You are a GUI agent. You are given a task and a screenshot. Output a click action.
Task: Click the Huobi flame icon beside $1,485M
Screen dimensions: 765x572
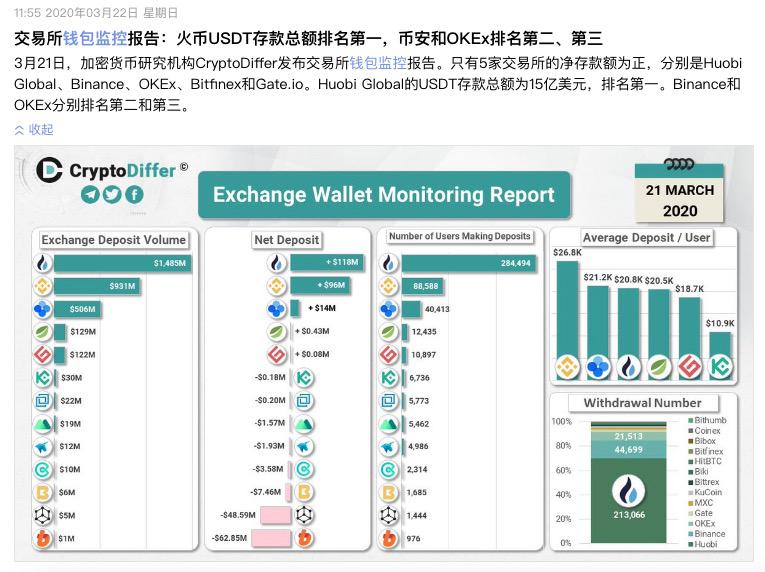pyautogui.click(x=43, y=263)
